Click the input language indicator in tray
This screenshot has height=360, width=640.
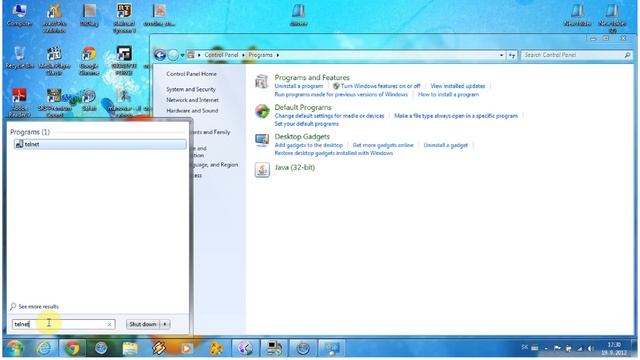[x=524, y=348]
